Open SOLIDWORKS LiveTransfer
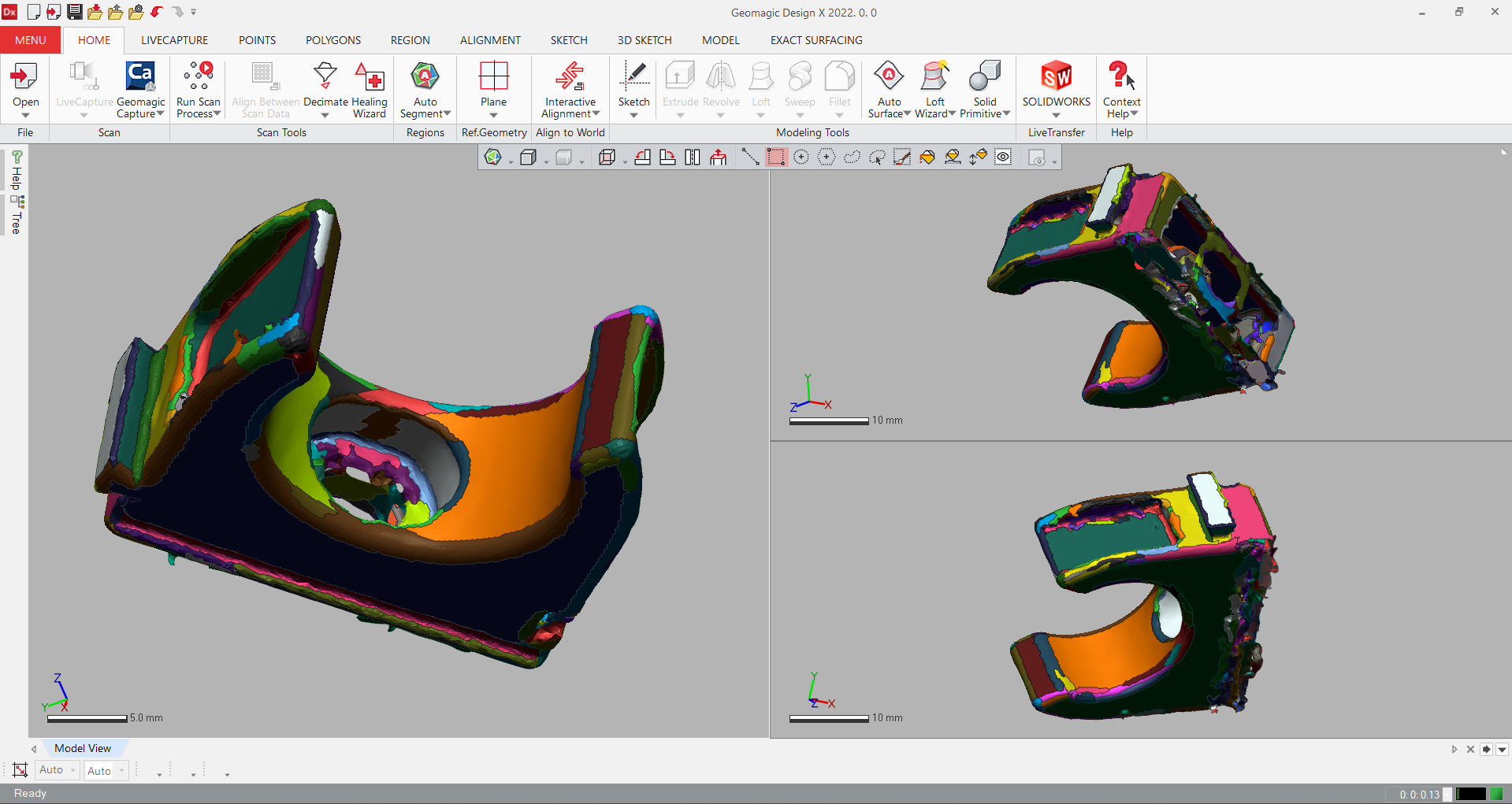Image resolution: width=1512 pixels, height=804 pixels. point(1056,83)
